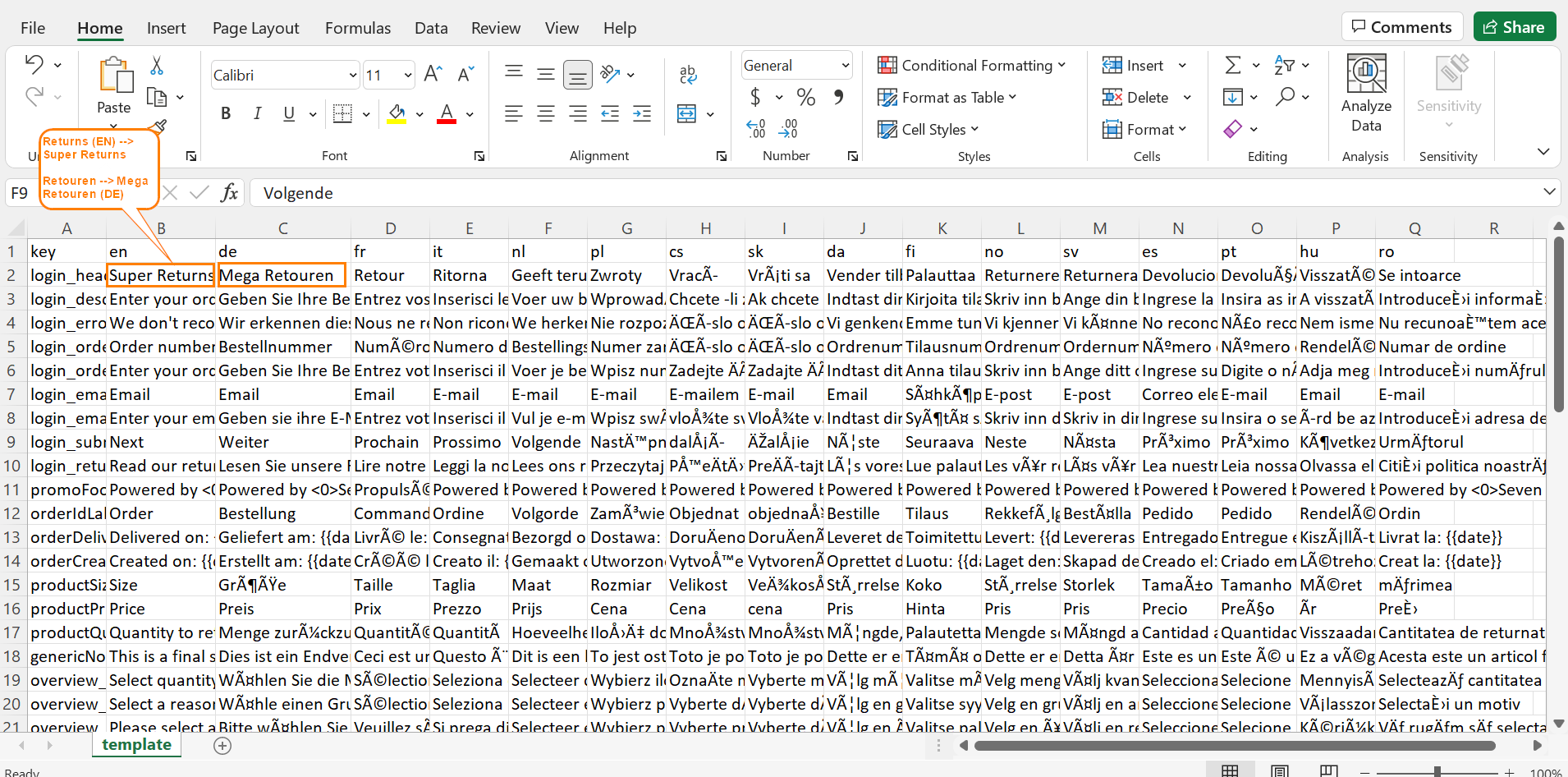The image size is (1568, 777).
Task: Open the Insert cells dropdown arrow
Action: click(1183, 65)
